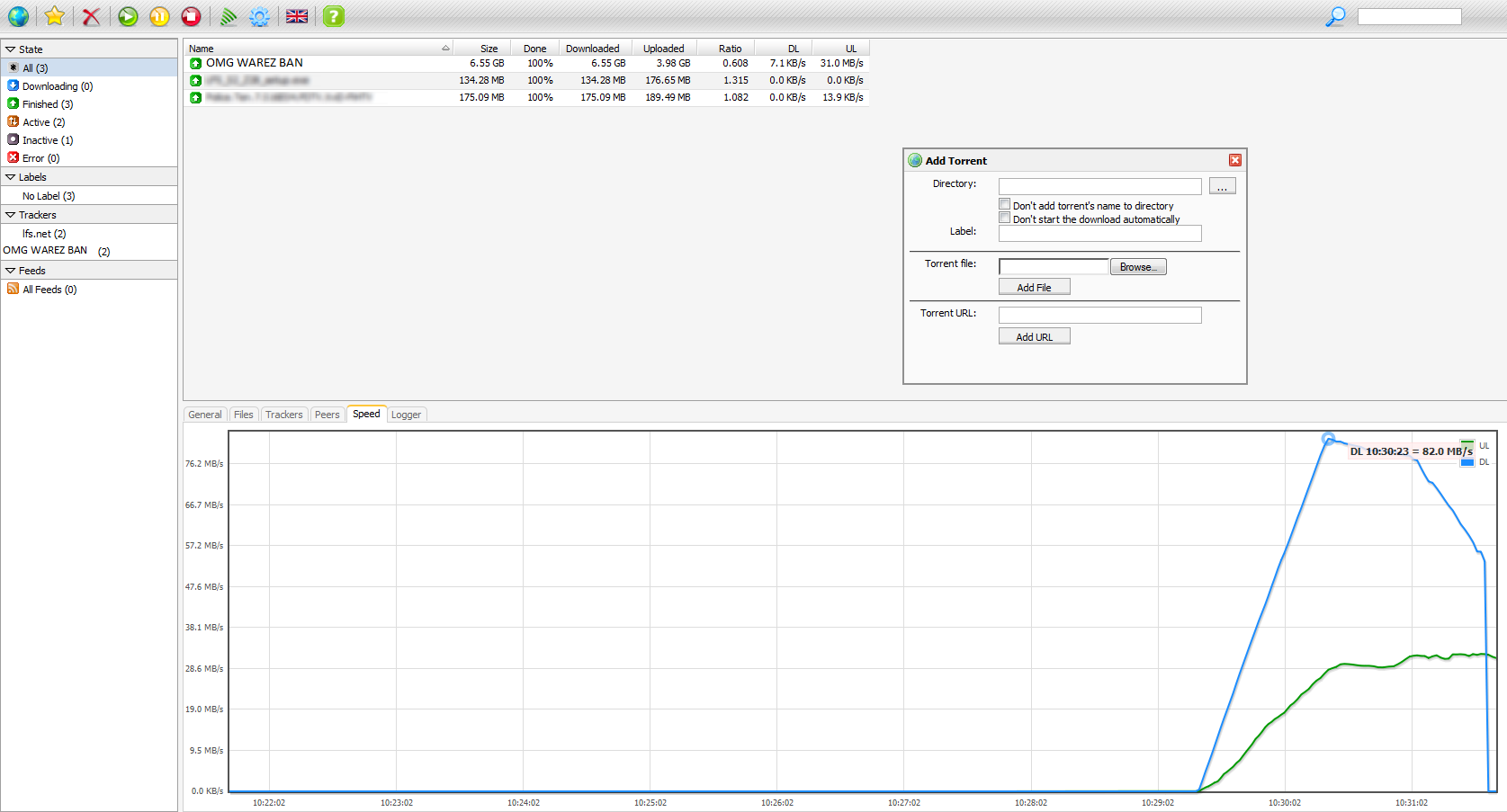Click the red Stop torrent icon

pyautogui.click(x=191, y=16)
